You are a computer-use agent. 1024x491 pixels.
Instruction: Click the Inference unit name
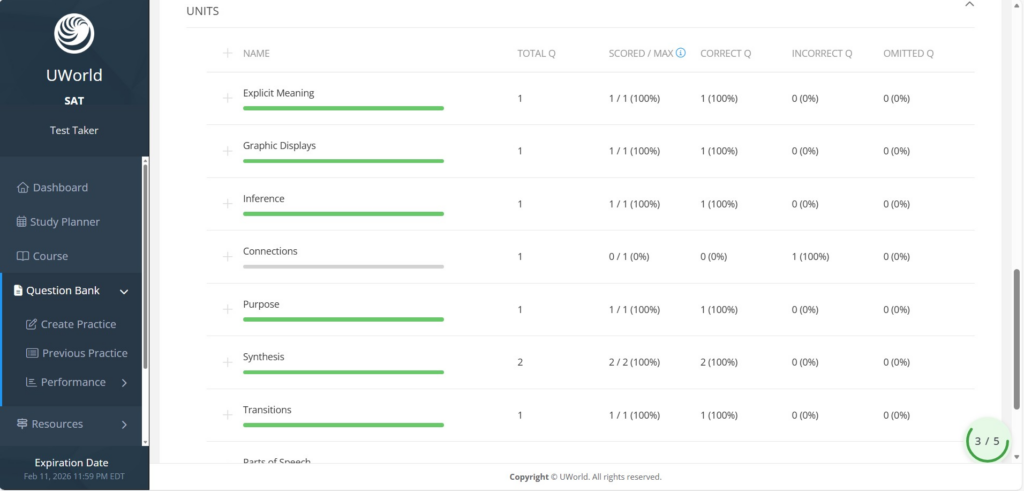pos(263,198)
